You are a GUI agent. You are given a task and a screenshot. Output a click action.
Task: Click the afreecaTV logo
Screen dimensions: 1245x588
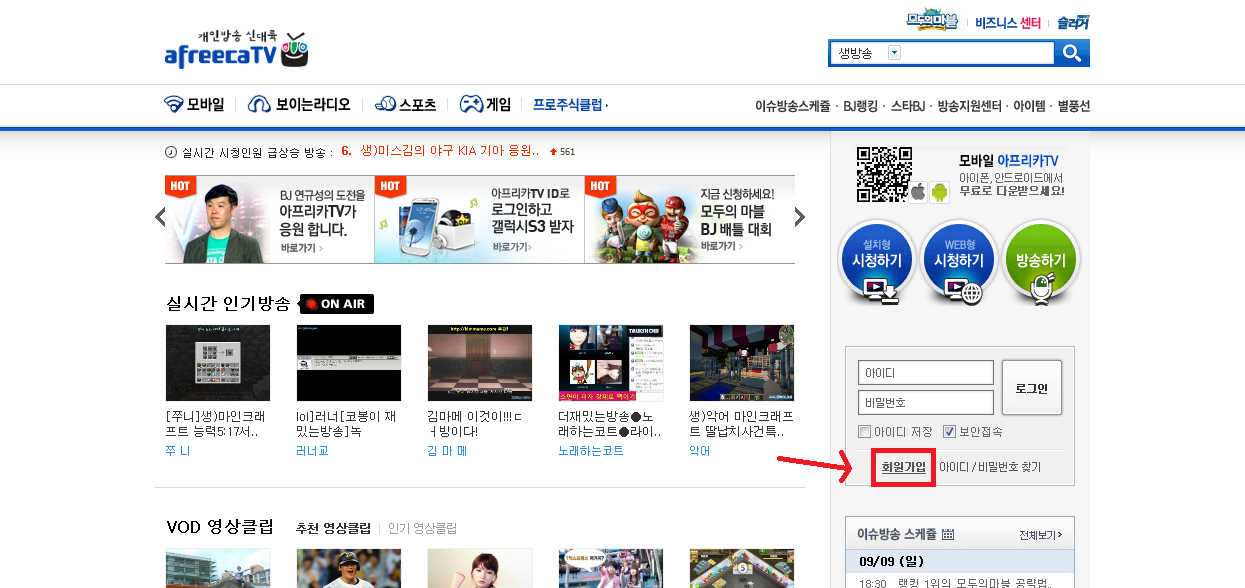(x=236, y=49)
